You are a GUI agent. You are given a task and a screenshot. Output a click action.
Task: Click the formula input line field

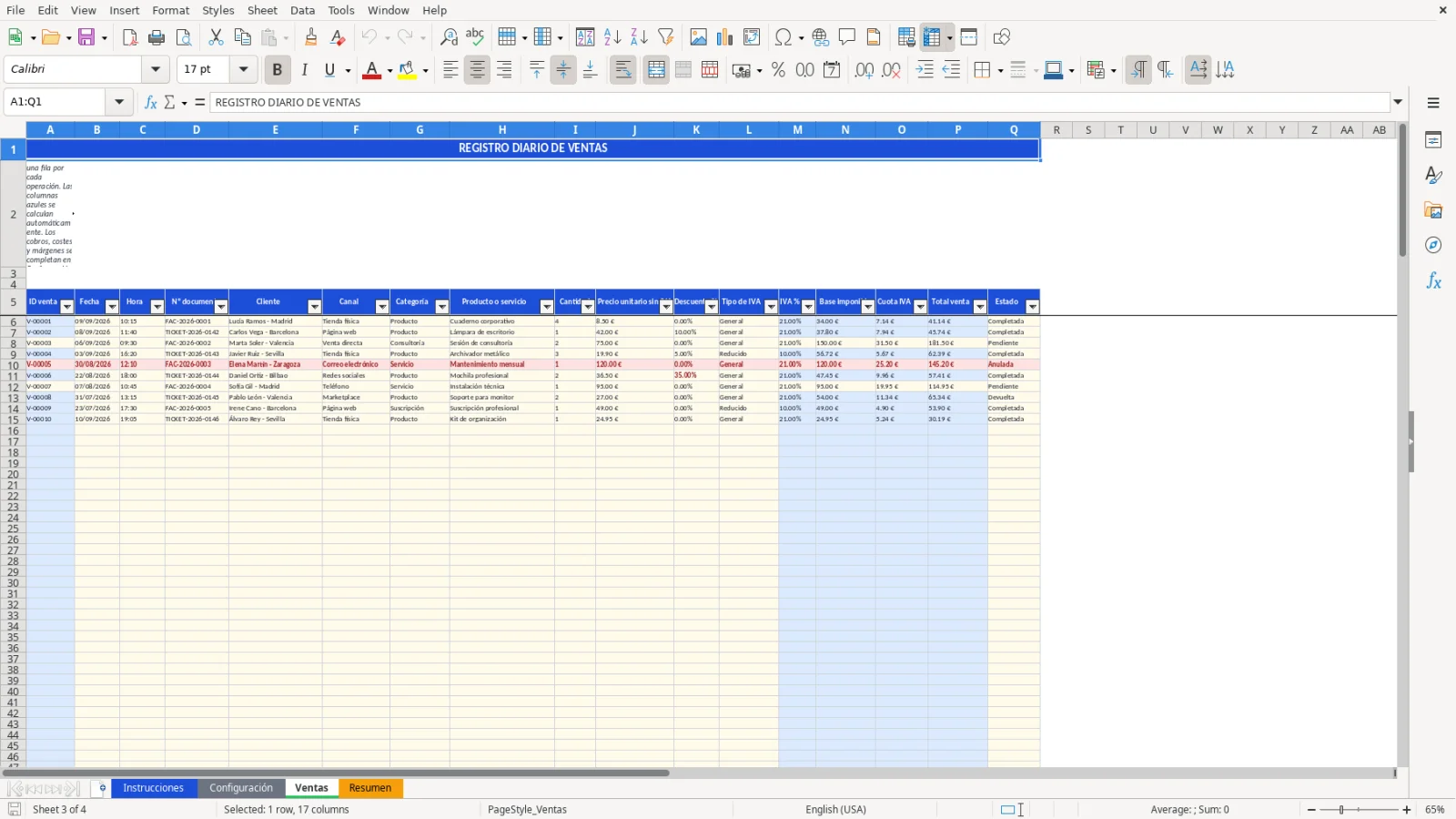pos(800,103)
